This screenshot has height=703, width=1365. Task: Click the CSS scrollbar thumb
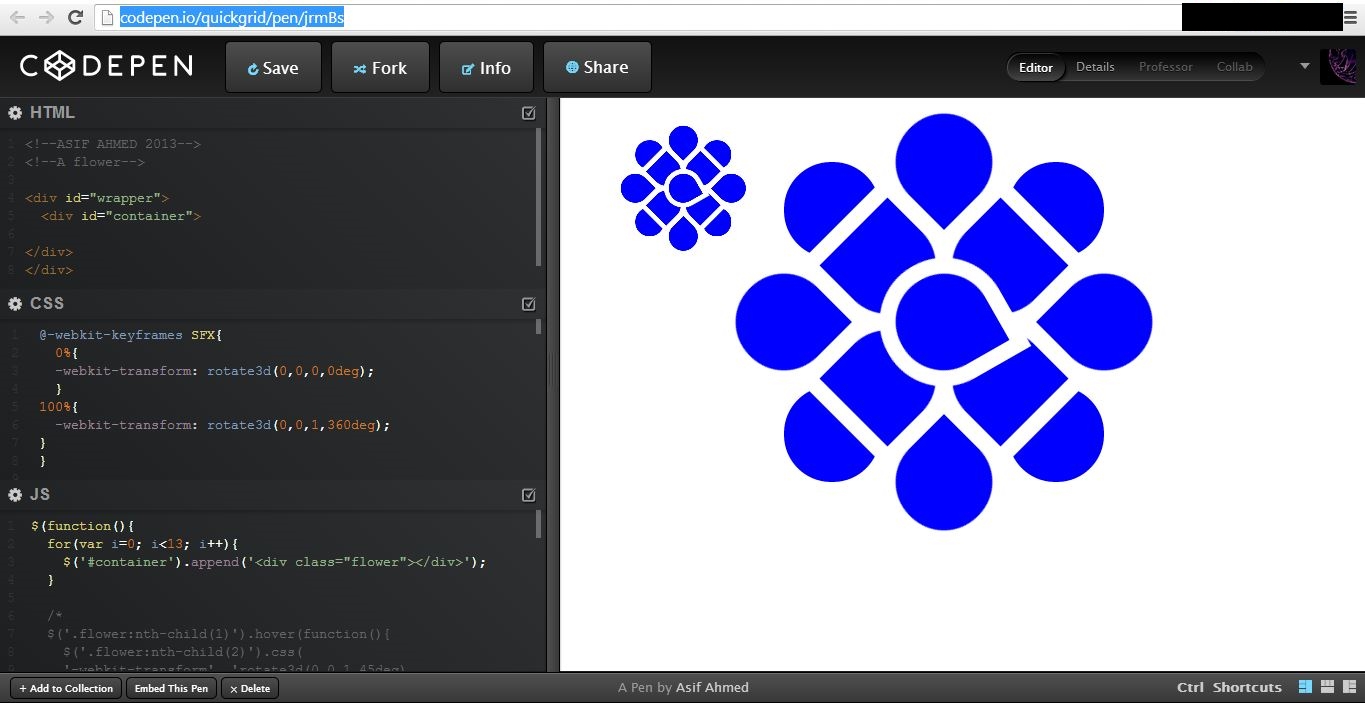click(x=539, y=326)
